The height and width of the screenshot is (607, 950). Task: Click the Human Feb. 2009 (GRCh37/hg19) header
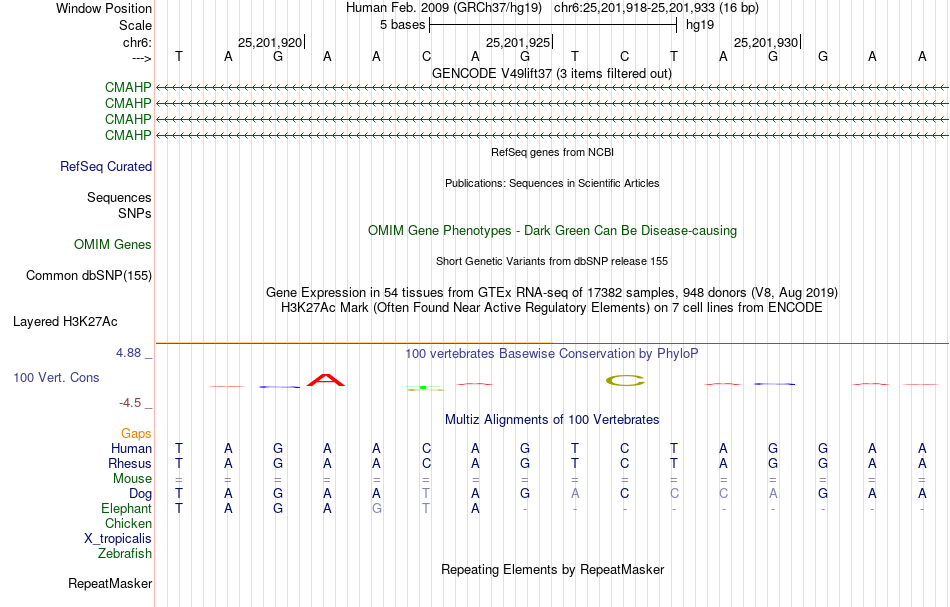pyautogui.click(x=445, y=8)
